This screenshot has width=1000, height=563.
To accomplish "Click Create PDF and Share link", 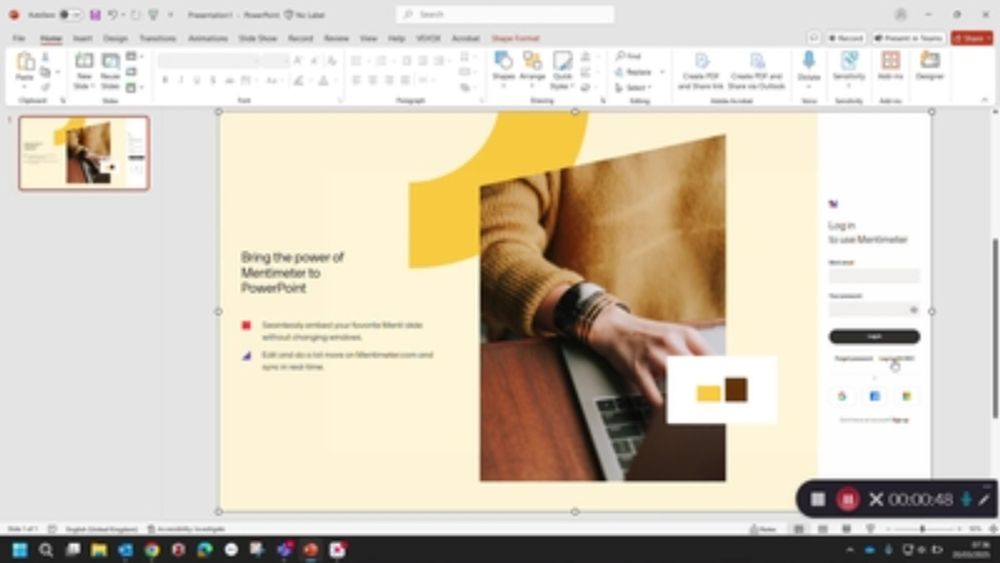I will tap(700, 70).
